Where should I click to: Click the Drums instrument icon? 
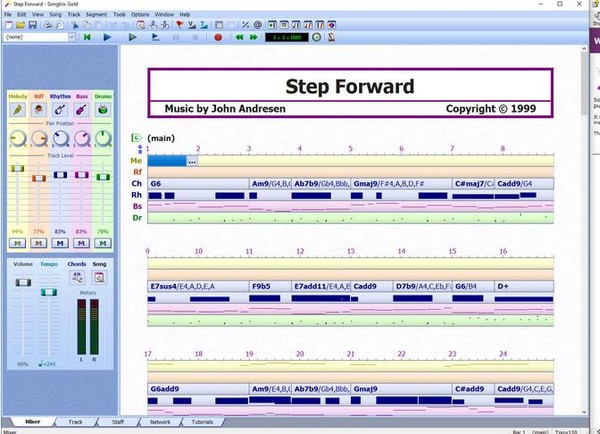pos(102,110)
